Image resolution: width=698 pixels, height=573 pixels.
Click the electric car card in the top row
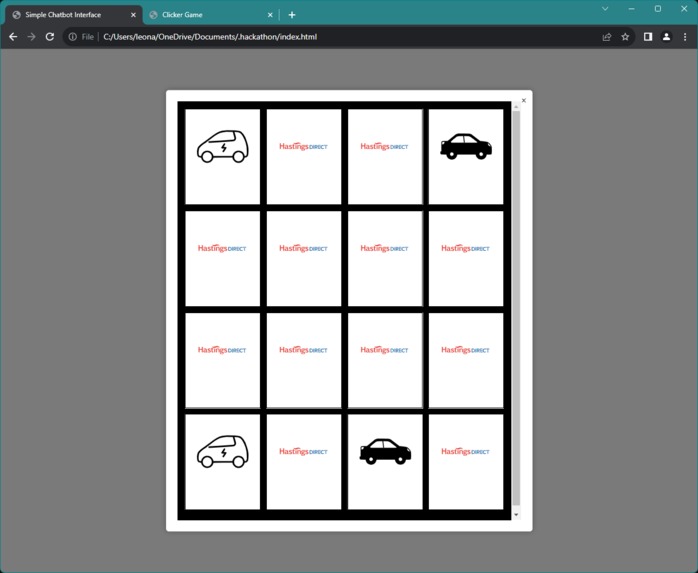pyautogui.click(x=223, y=157)
